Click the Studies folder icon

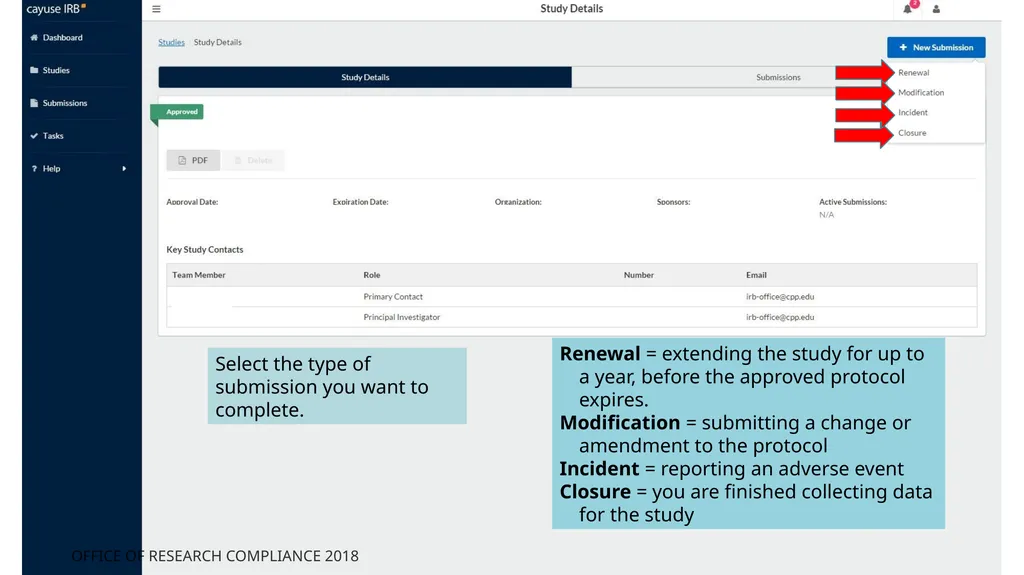[34, 71]
